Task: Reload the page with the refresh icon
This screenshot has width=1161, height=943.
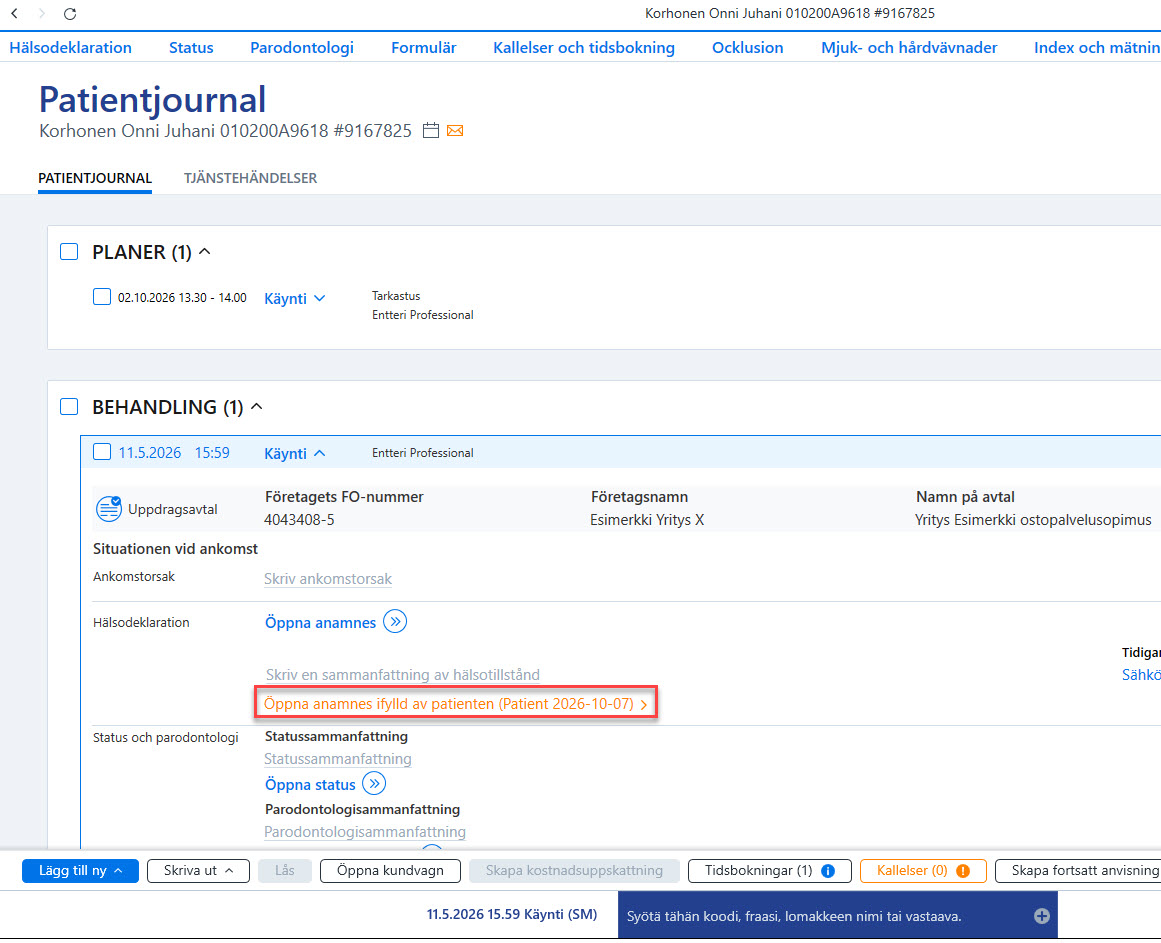Action: coord(70,13)
